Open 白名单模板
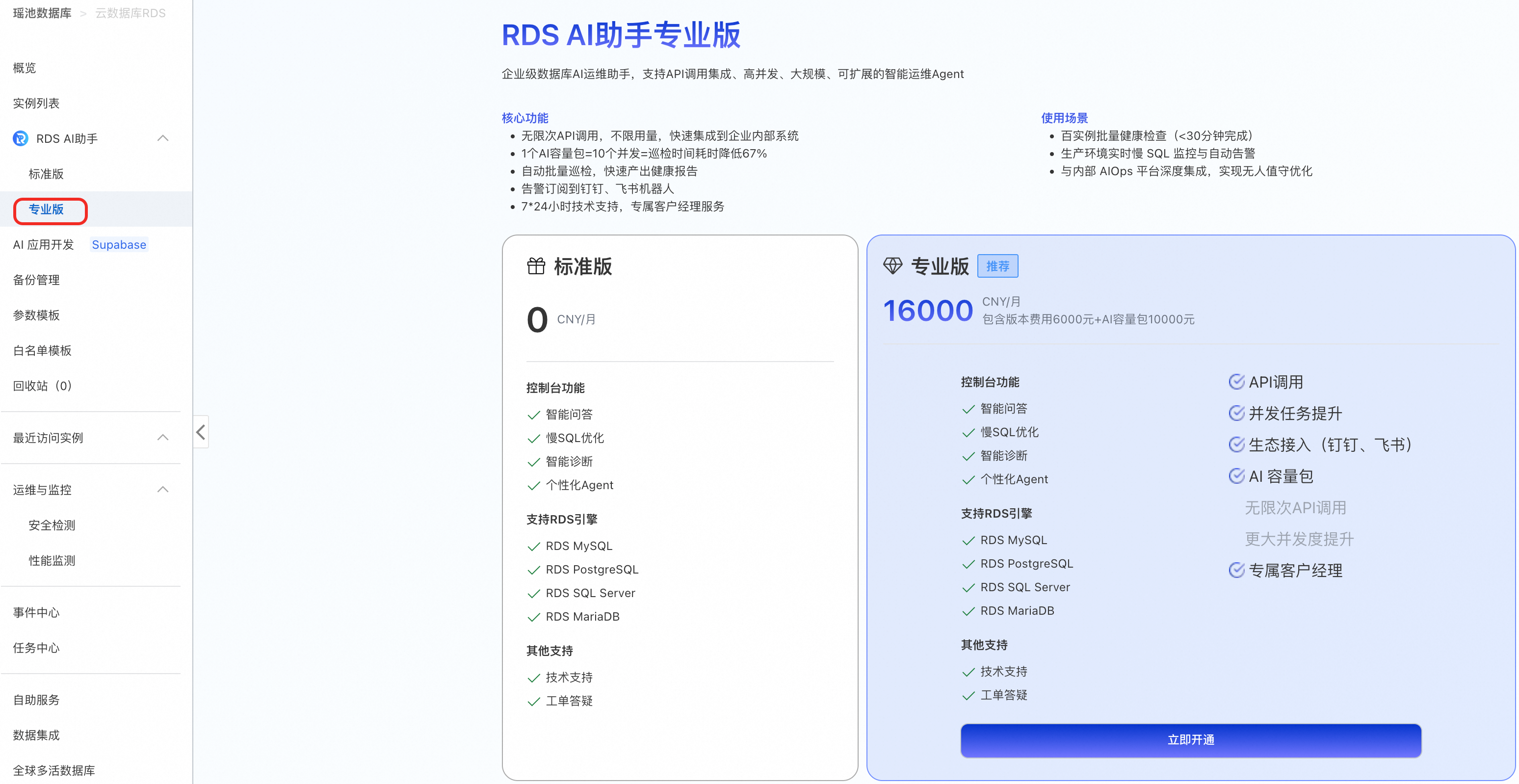This screenshot has height=784, width=1519. pyautogui.click(x=43, y=351)
